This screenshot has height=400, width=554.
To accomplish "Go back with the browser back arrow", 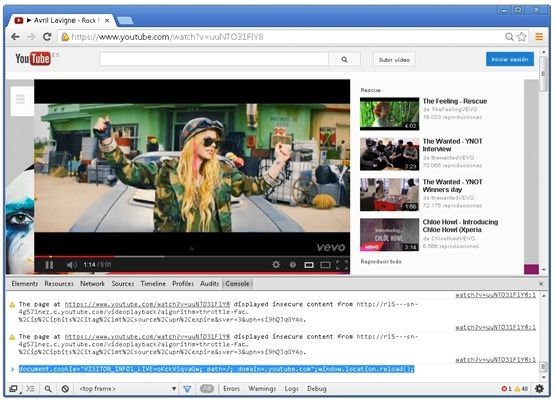I will click(15, 37).
